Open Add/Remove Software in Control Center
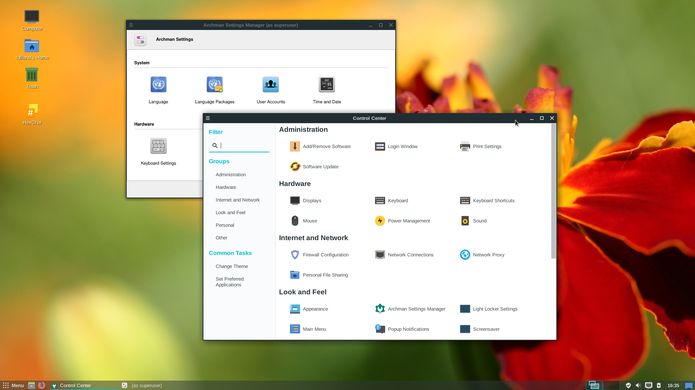Image resolution: width=695 pixels, height=390 pixels. click(x=320, y=146)
